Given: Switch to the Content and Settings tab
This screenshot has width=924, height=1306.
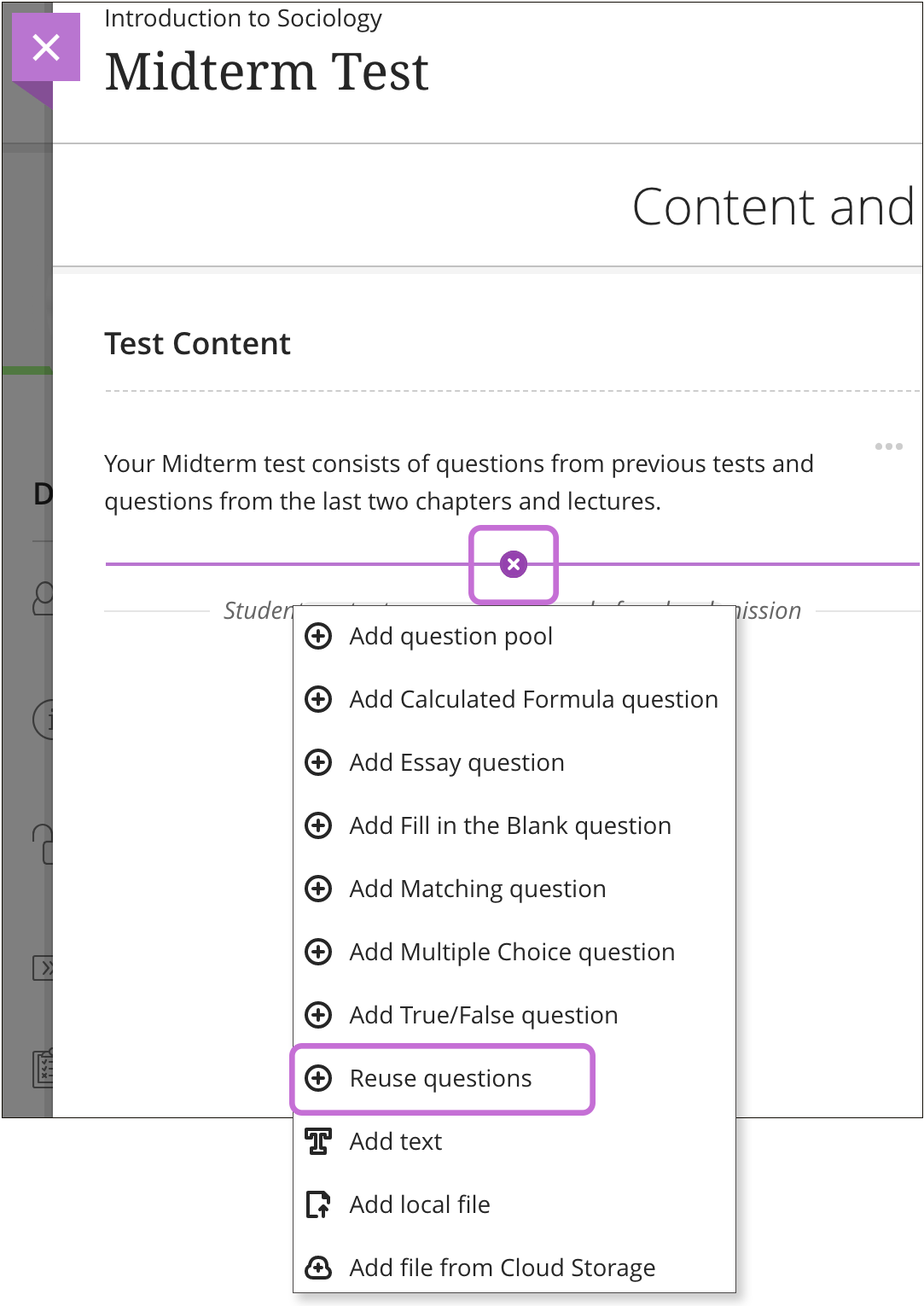Looking at the screenshot, I should [x=771, y=206].
